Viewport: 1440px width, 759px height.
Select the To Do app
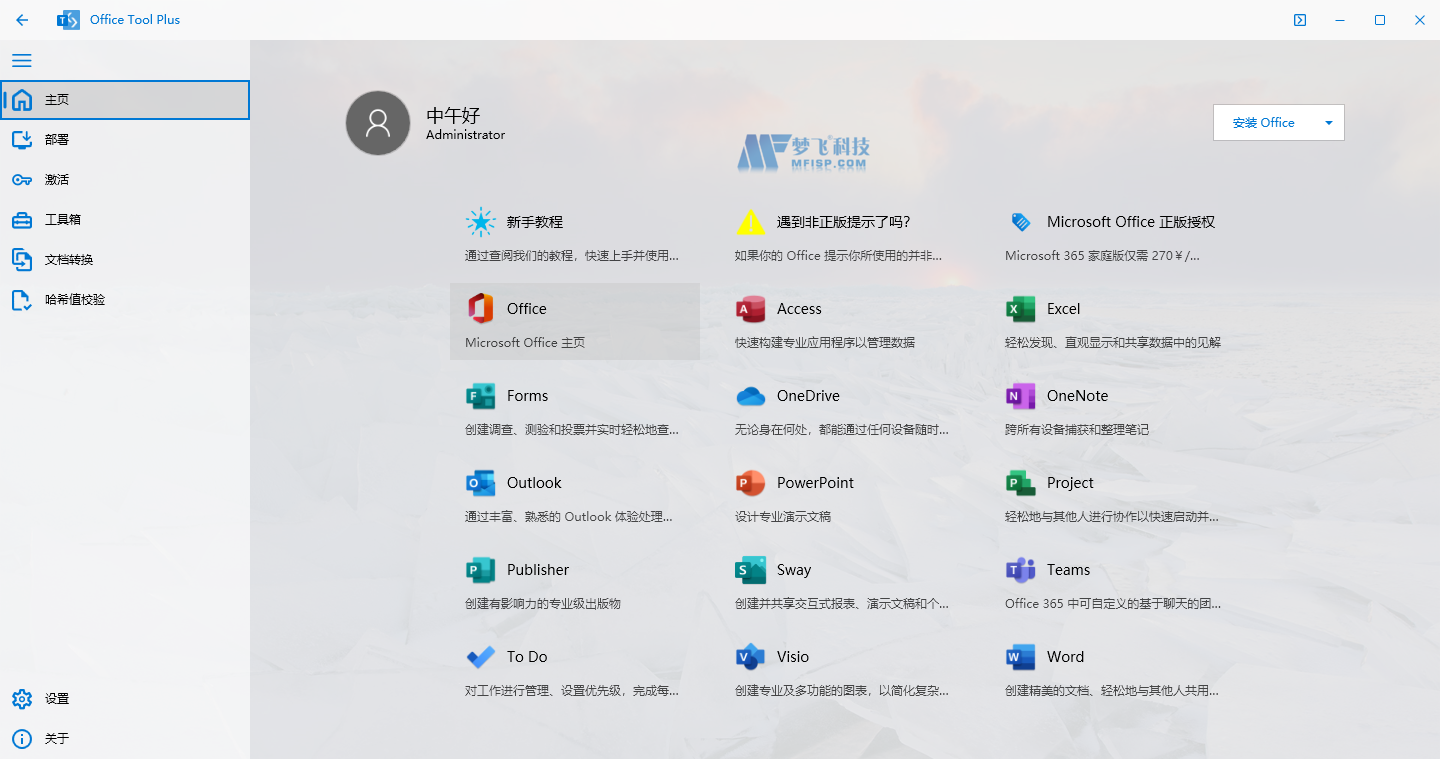[x=526, y=656]
